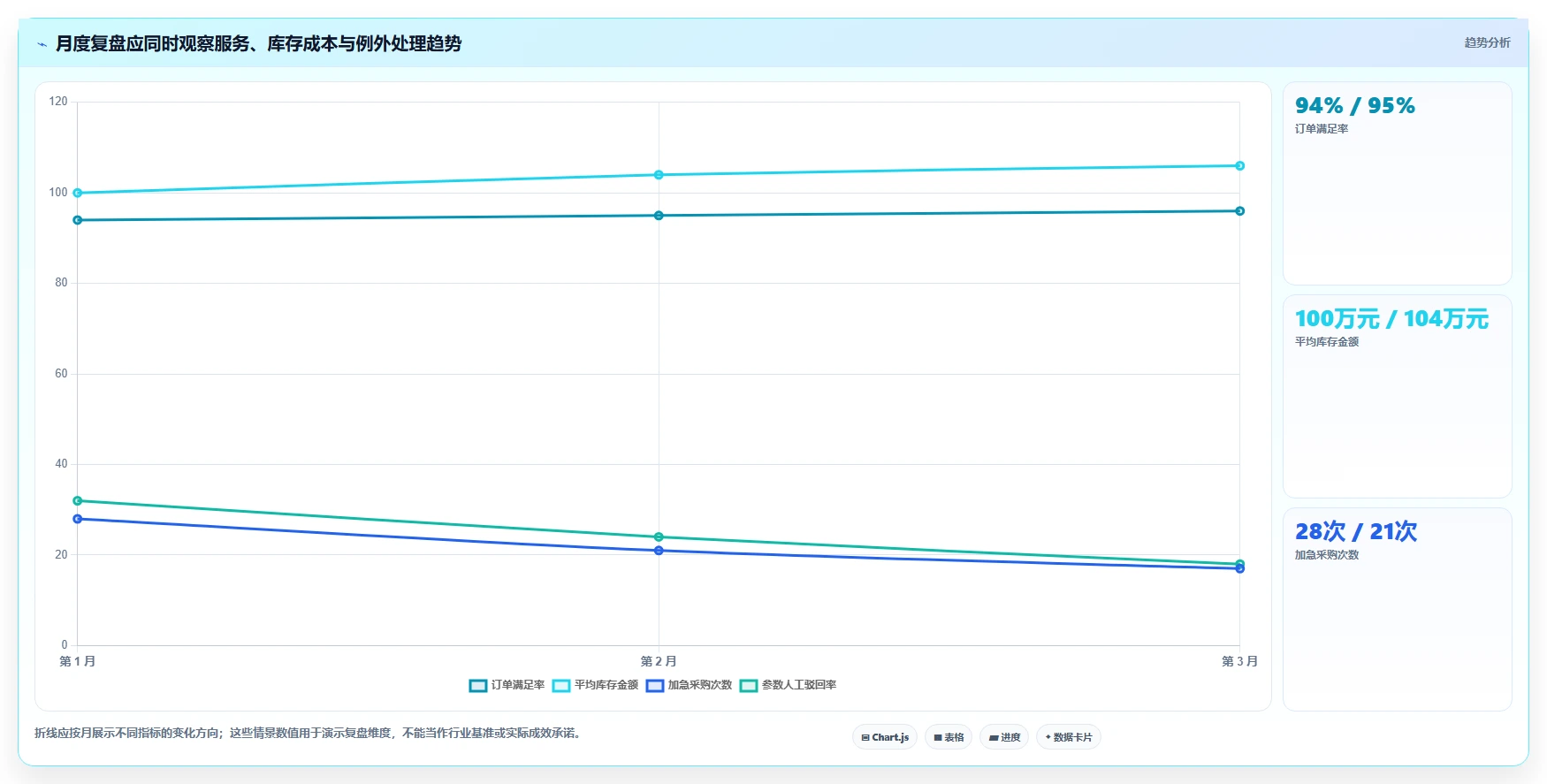Screen dimensions: 1547x784
Task: Select the 第 3 月 point on 订单满足率 line
Action: [x=1239, y=211]
